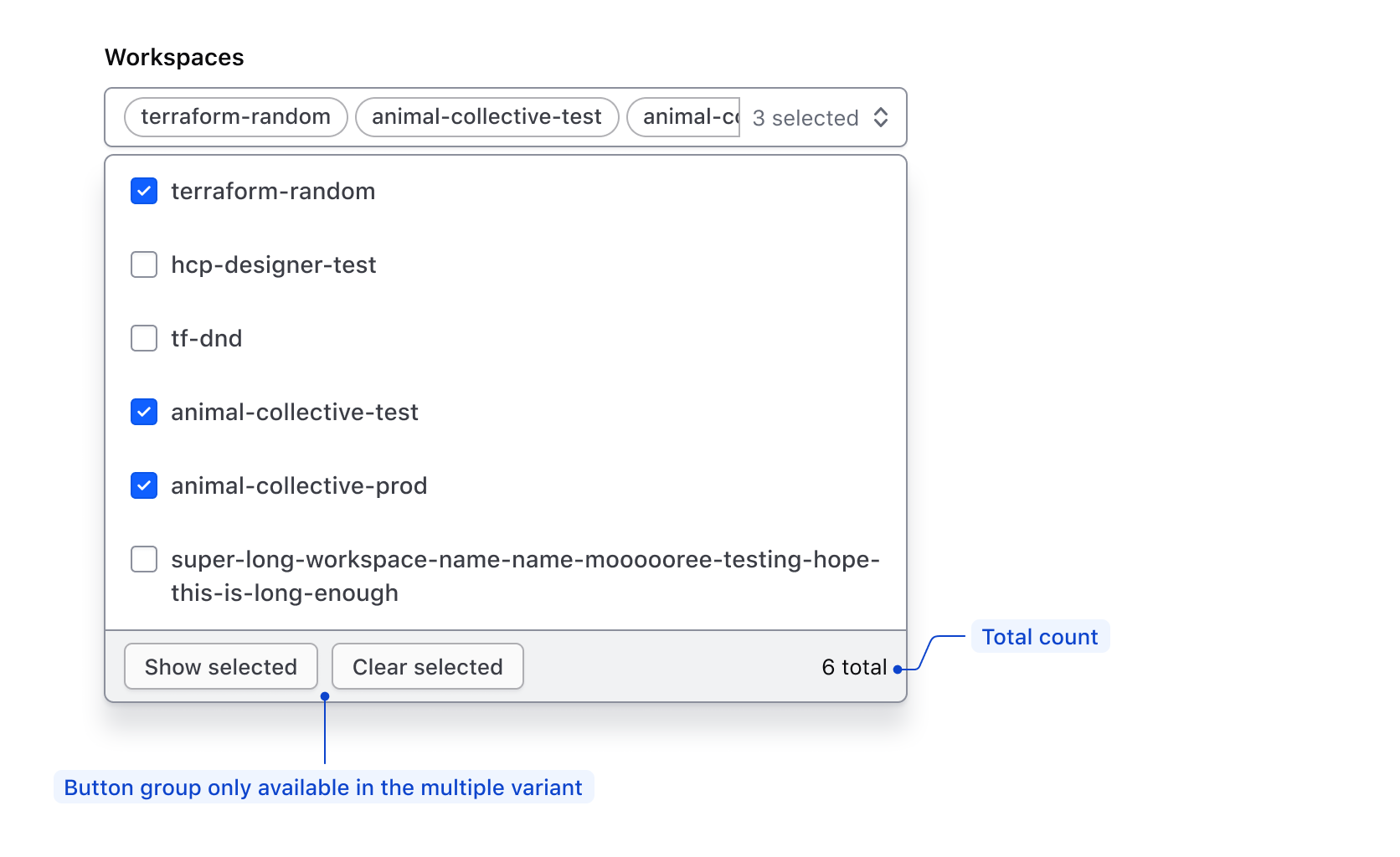Screen dimensions: 1400x857
Task: Click the terraform-random tag pill
Action: pos(235,117)
